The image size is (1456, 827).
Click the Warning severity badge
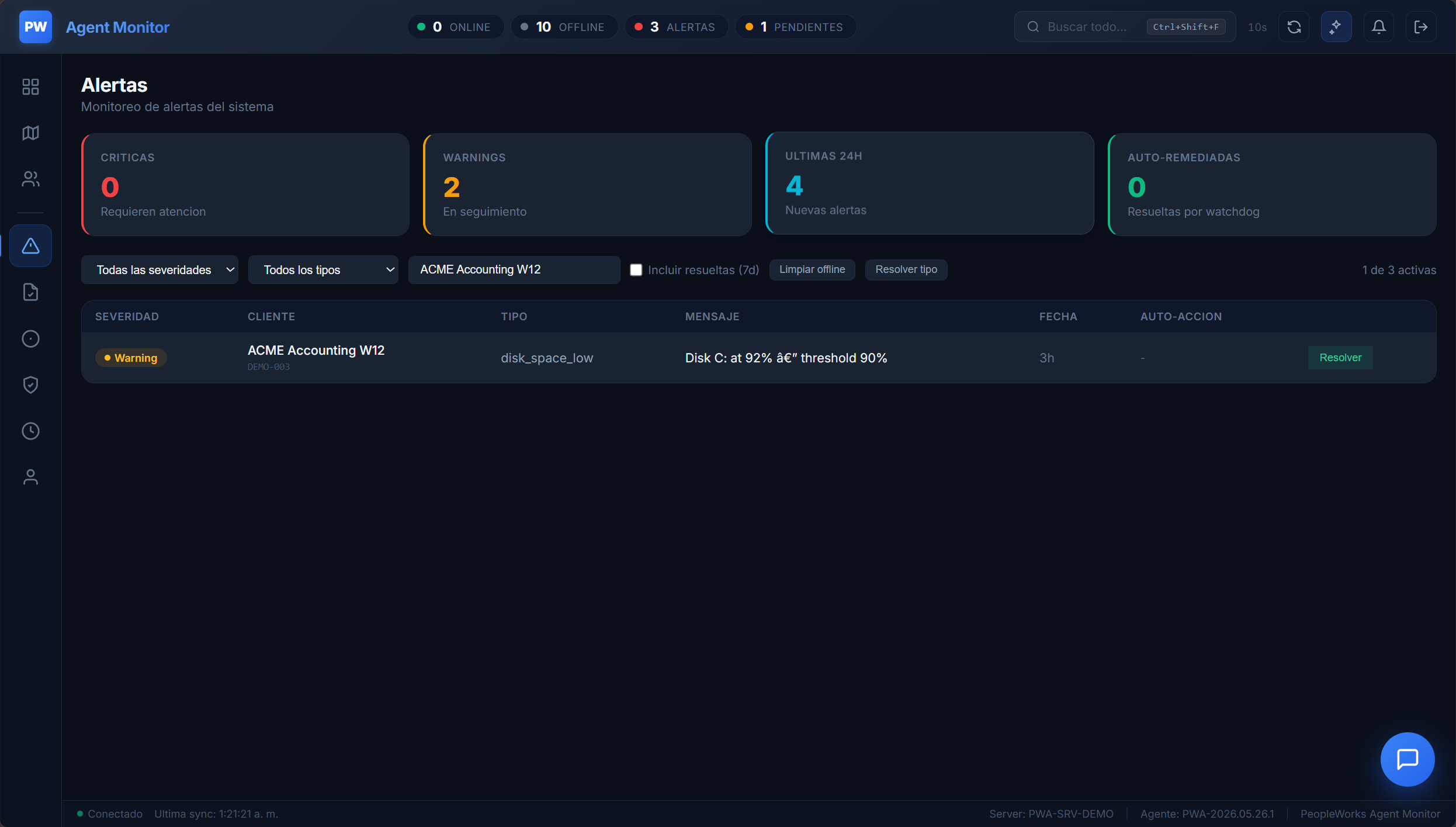coord(131,358)
